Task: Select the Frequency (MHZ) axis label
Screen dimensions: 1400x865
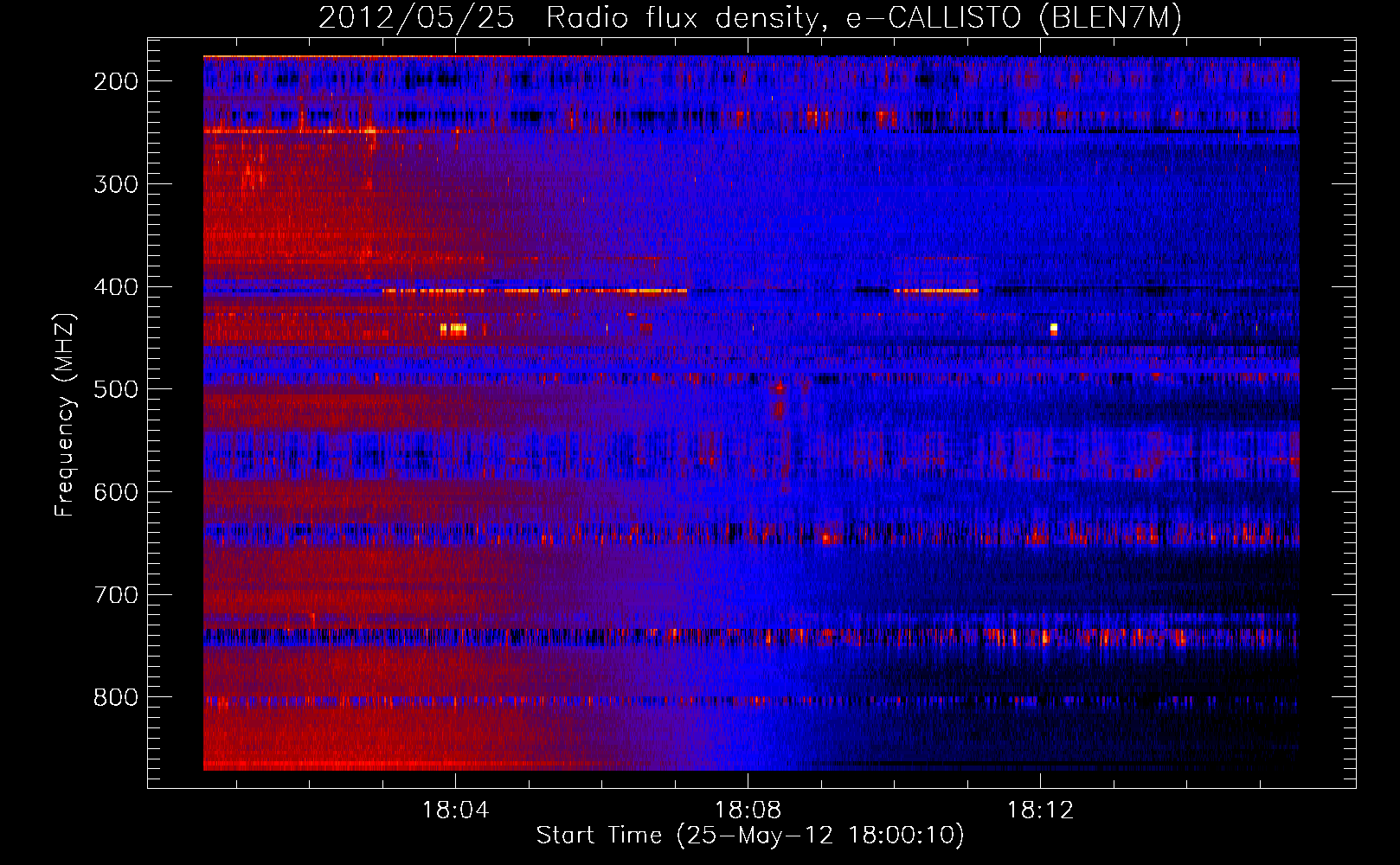Action: click(x=65, y=414)
